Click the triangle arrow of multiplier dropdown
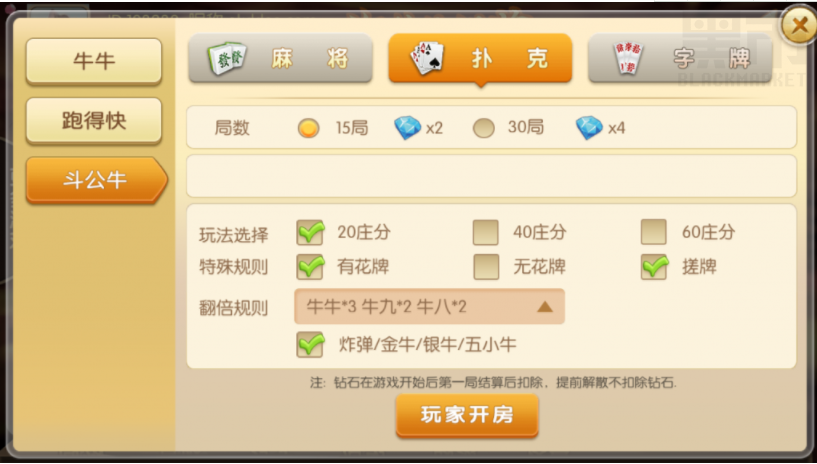This screenshot has height=464, width=817. pos(545,307)
